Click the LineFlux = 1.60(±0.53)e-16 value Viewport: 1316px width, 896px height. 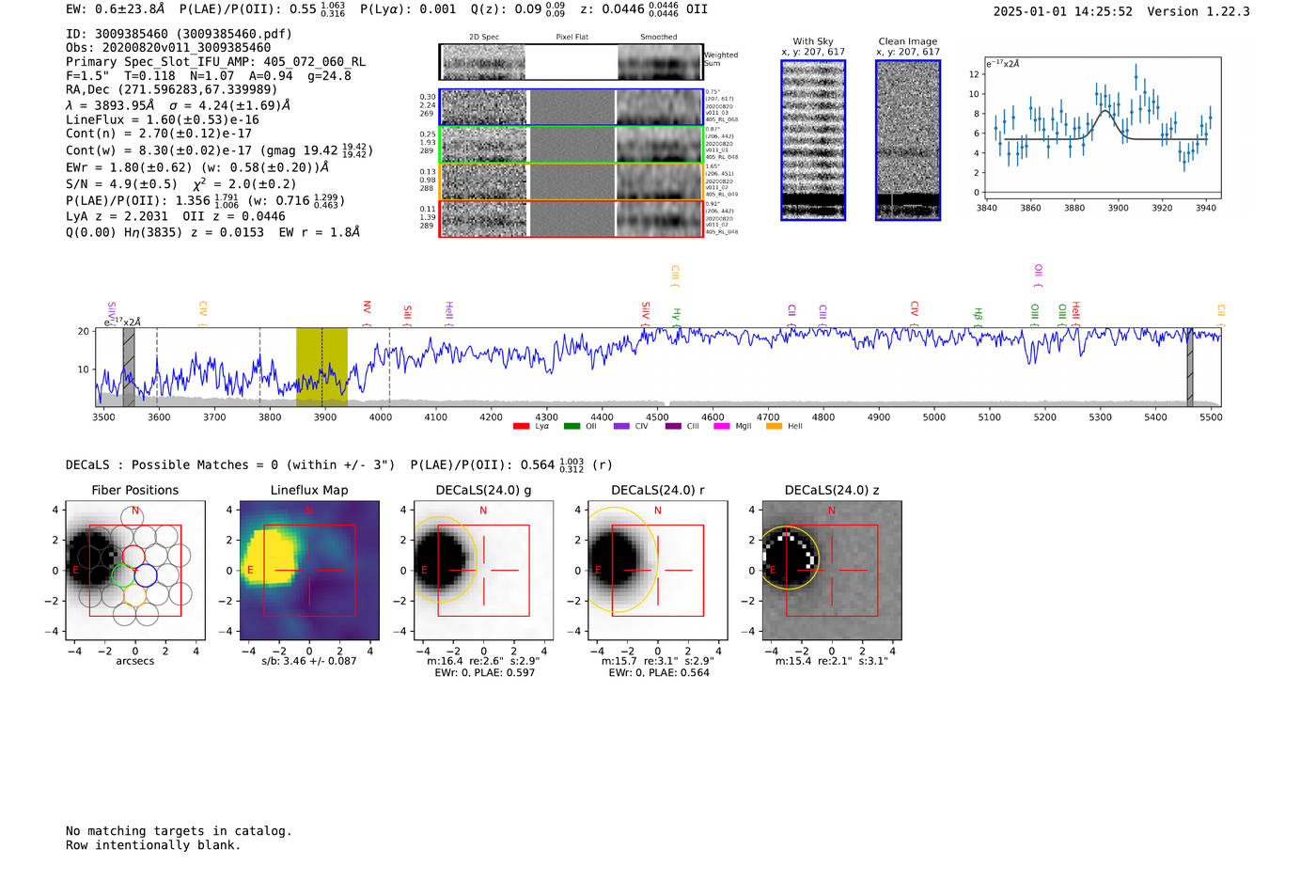[x=163, y=119]
